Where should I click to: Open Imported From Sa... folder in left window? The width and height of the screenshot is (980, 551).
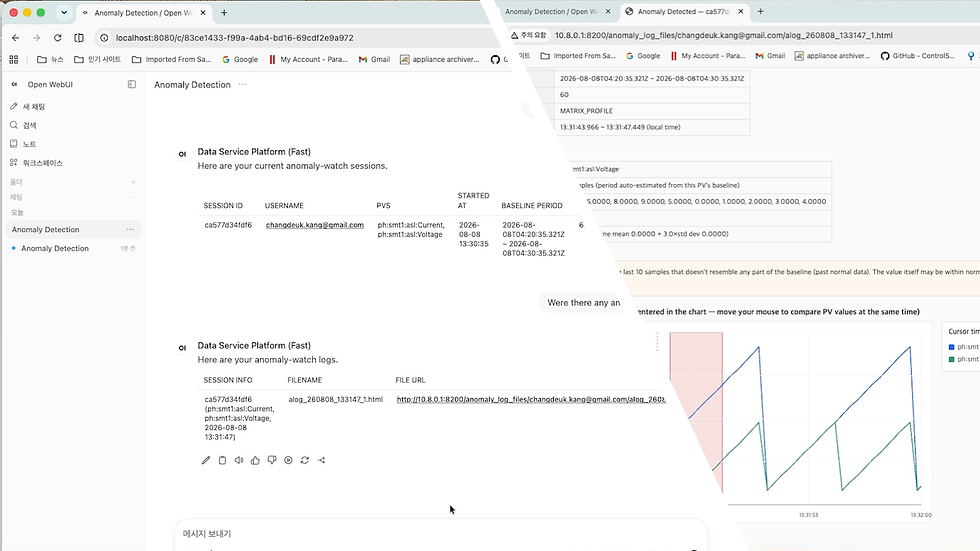pyautogui.click(x=171, y=59)
